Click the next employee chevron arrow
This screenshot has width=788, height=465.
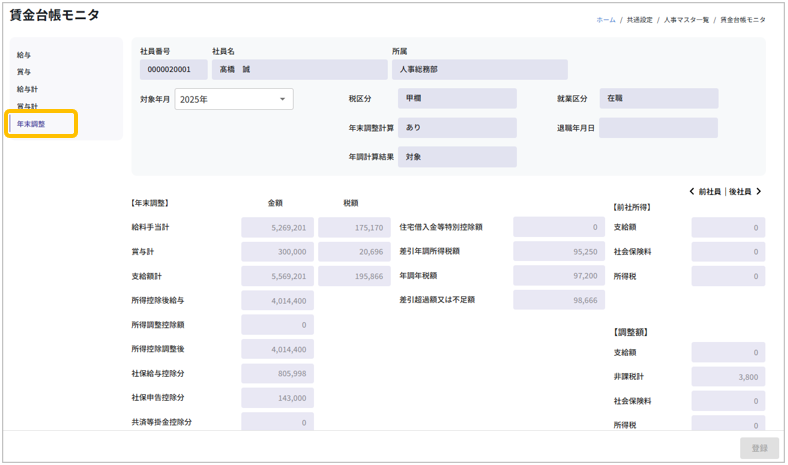759,191
